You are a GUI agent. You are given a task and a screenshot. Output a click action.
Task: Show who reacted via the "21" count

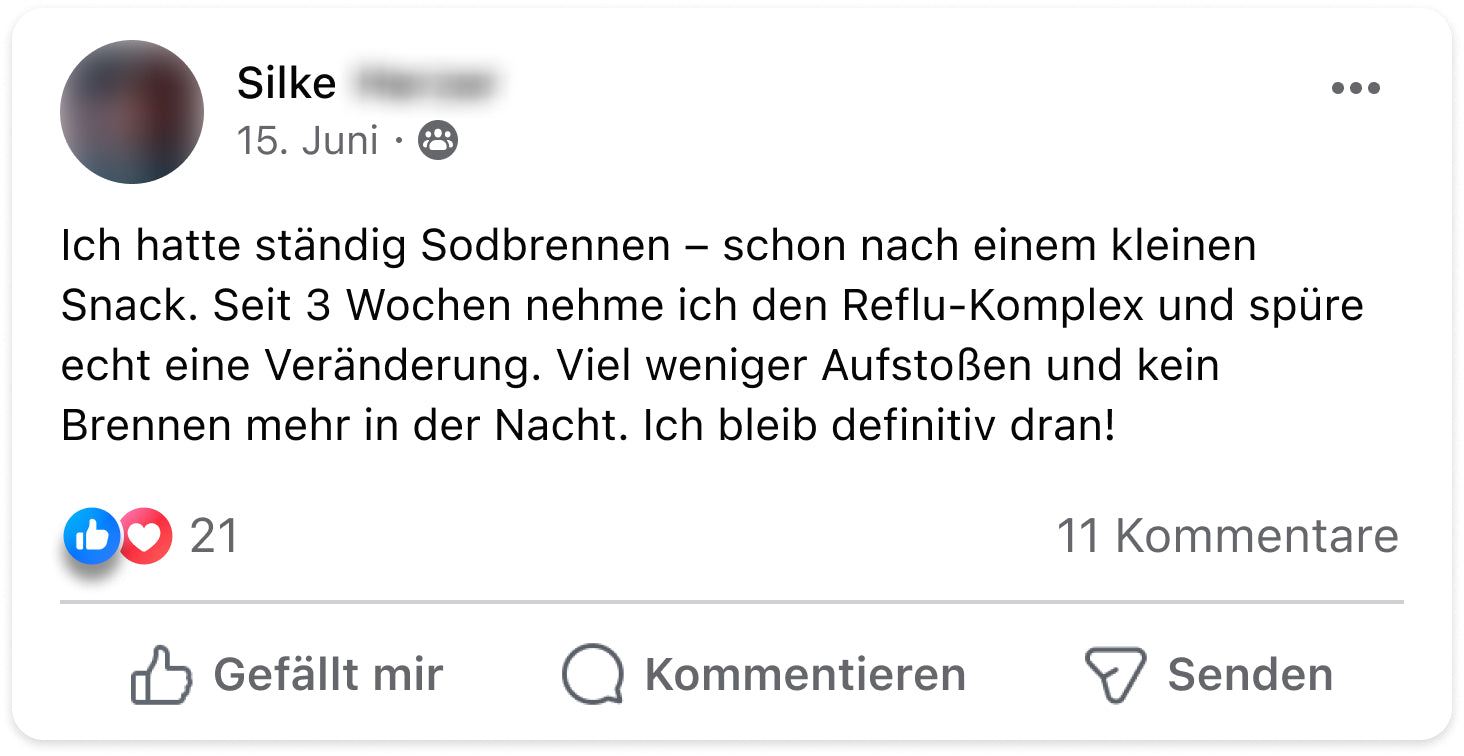click(214, 537)
